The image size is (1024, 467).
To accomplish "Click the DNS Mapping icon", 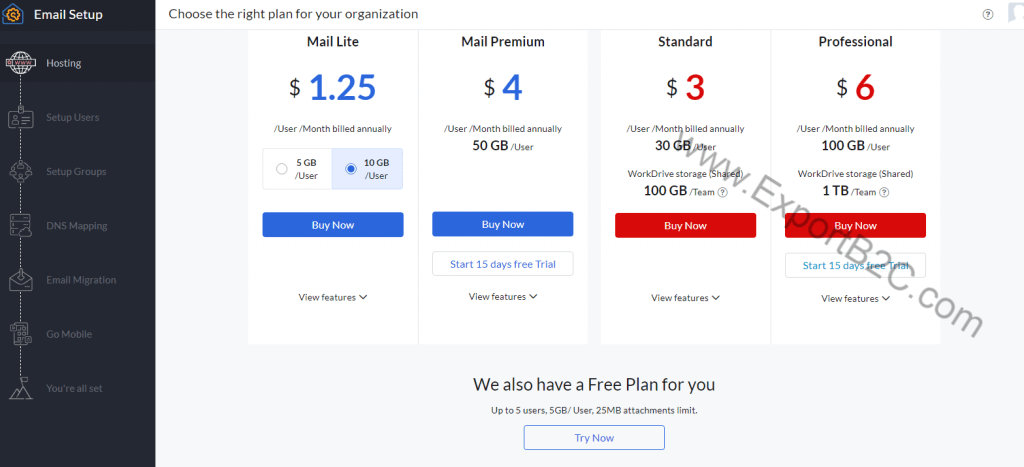I will coord(20,226).
